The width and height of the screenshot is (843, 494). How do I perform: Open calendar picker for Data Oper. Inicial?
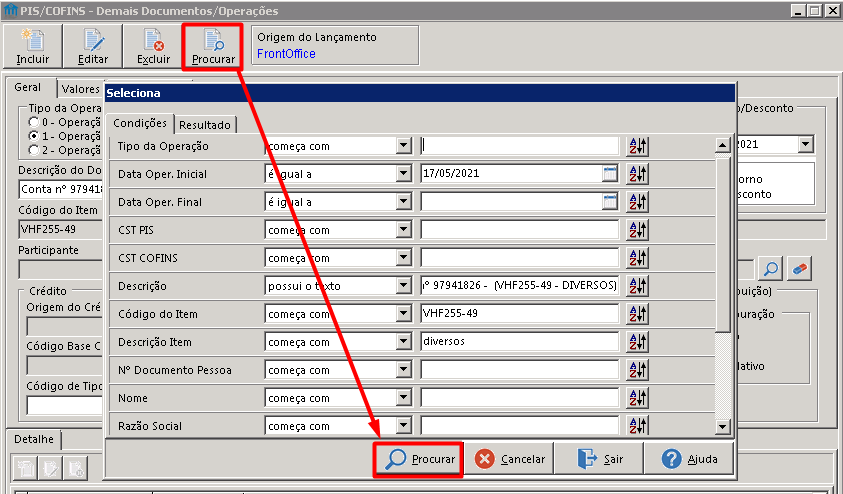pos(610,173)
